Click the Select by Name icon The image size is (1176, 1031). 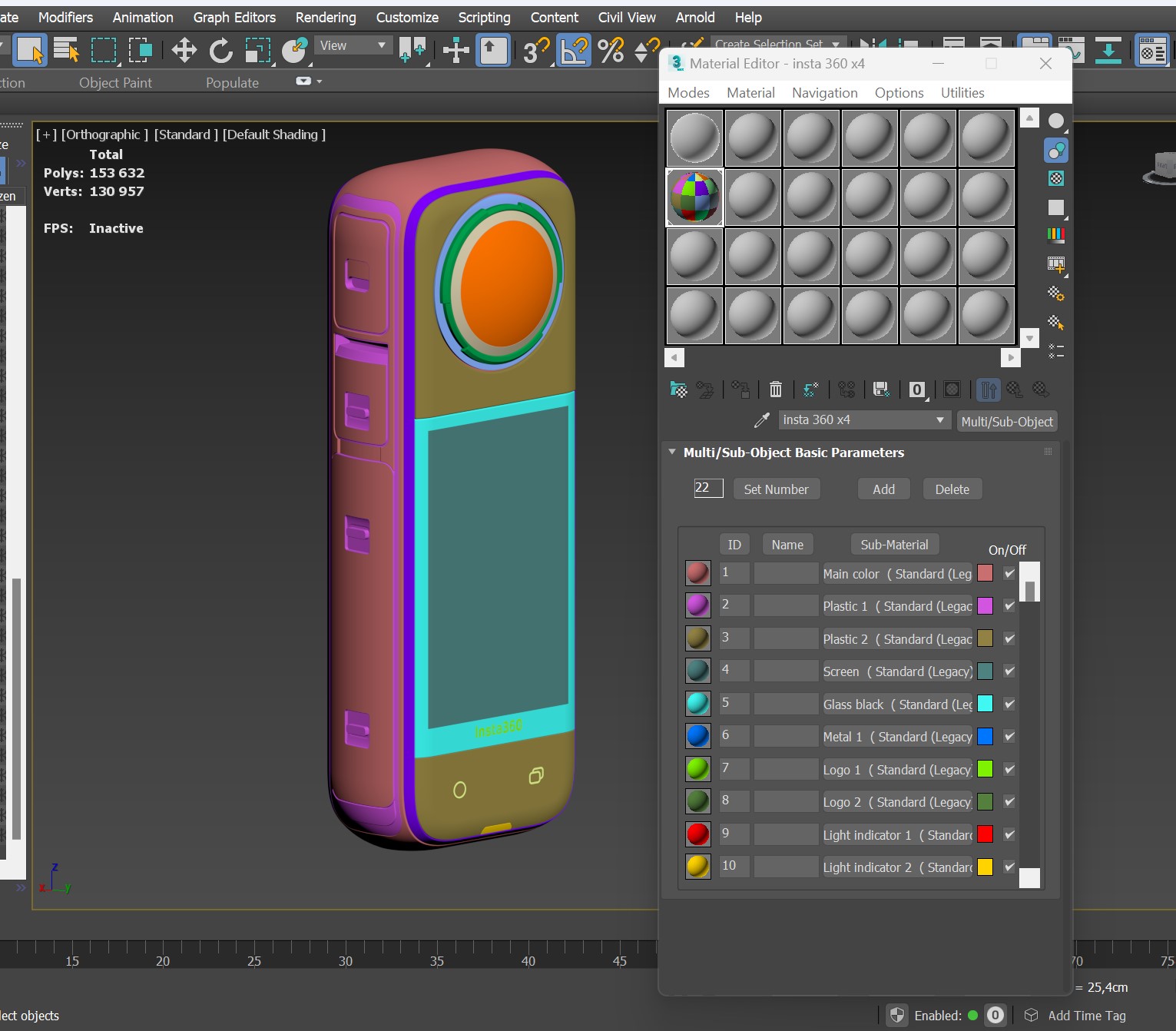67,51
